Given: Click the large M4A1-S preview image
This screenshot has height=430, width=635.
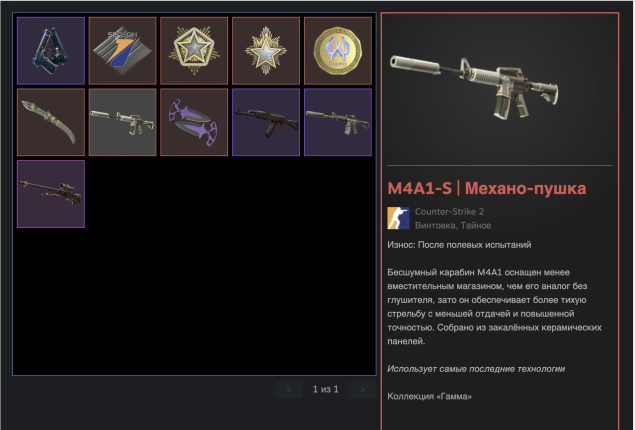Looking at the screenshot, I should pos(474,87).
